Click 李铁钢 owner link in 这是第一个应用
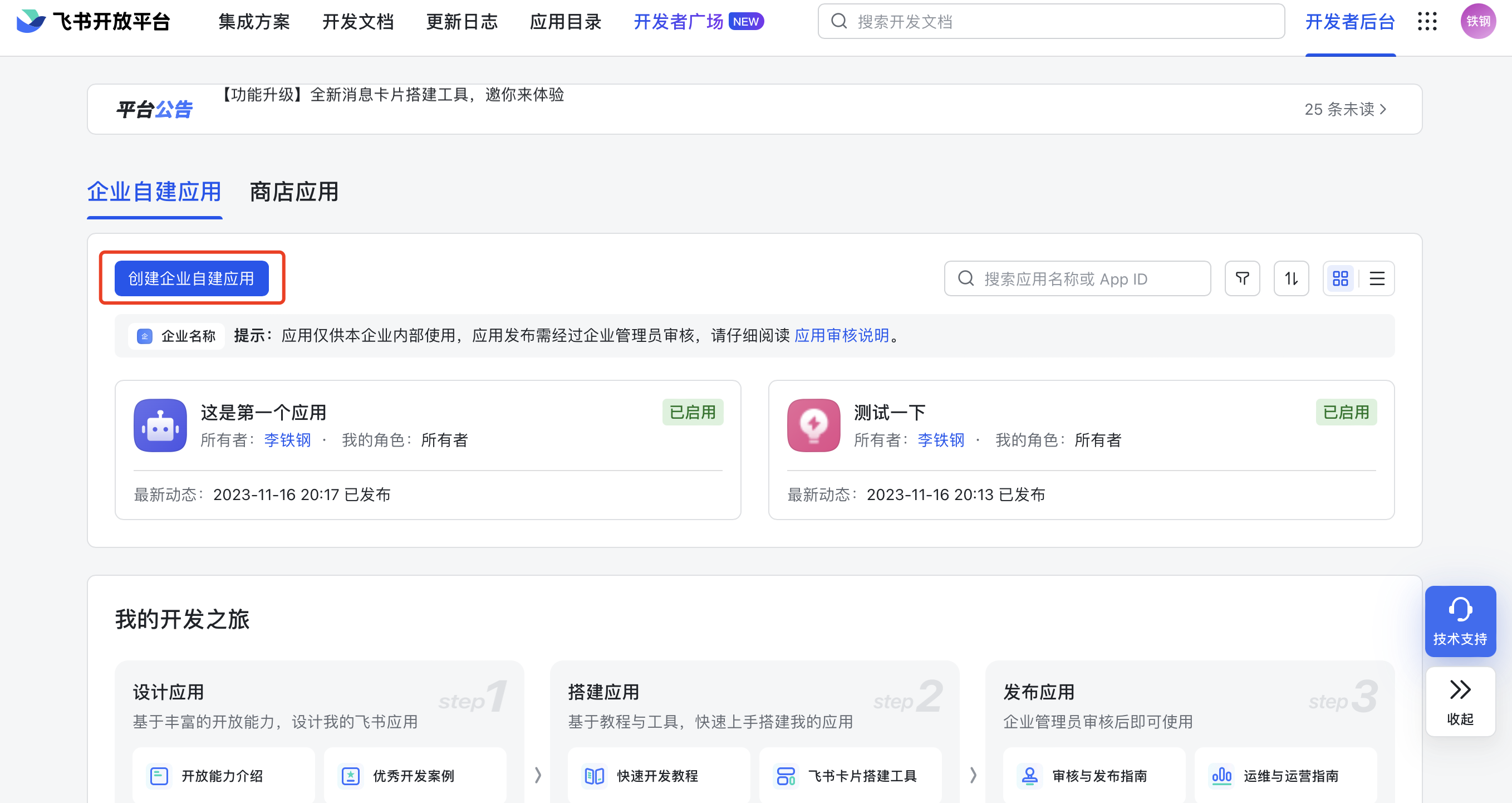The width and height of the screenshot is (1512, 803). tap(288, 440)
